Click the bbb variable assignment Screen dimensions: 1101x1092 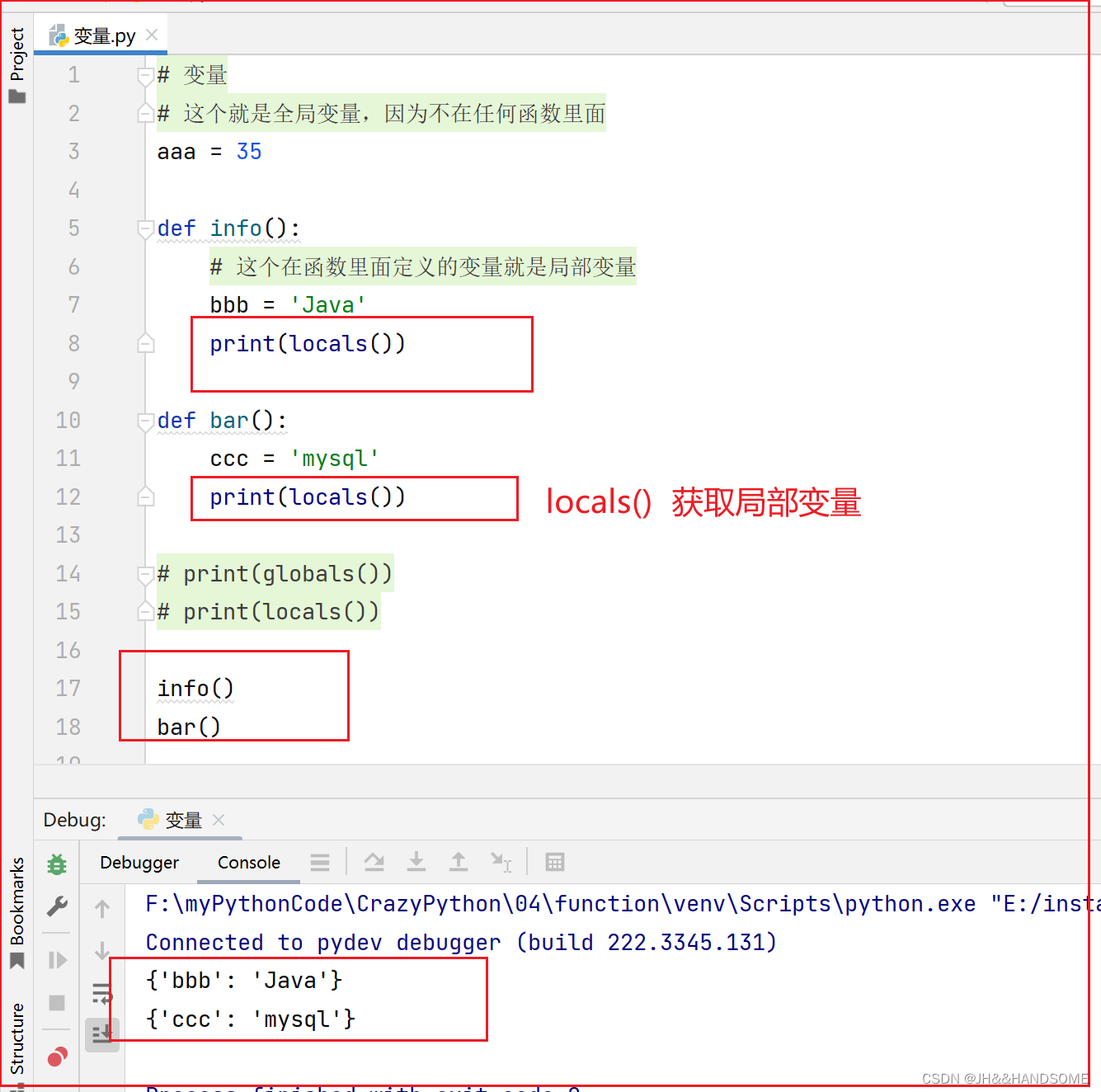pyautogui.click(x=288, y=305)
